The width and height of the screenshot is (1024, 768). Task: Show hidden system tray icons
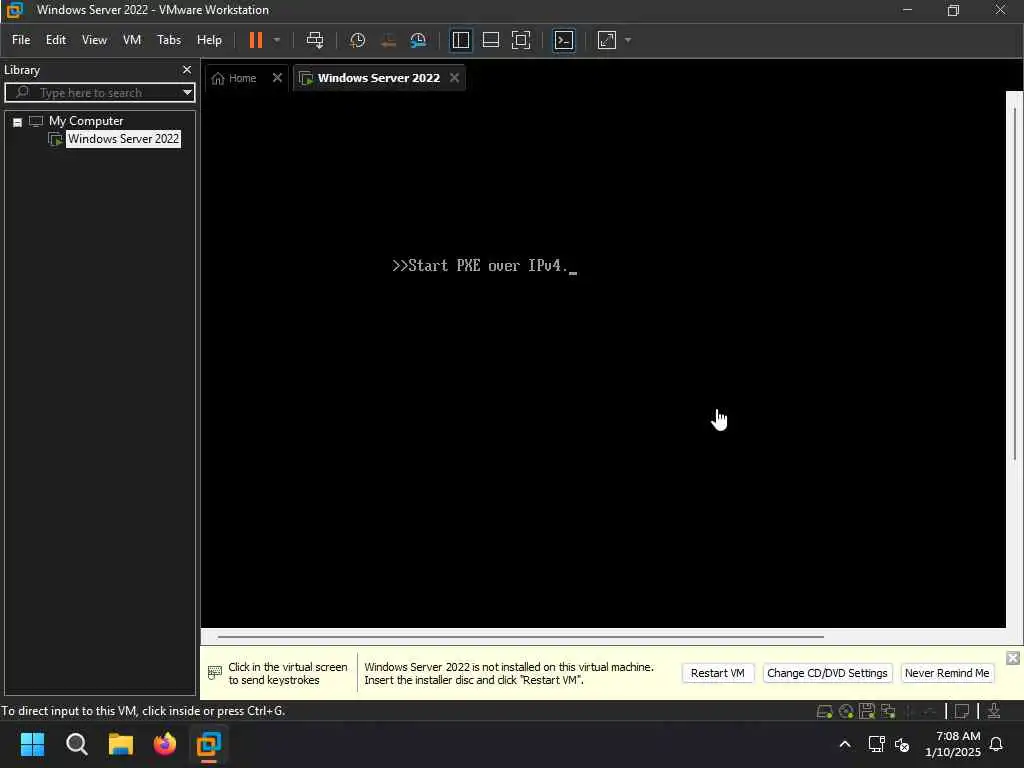click(844, 744)
